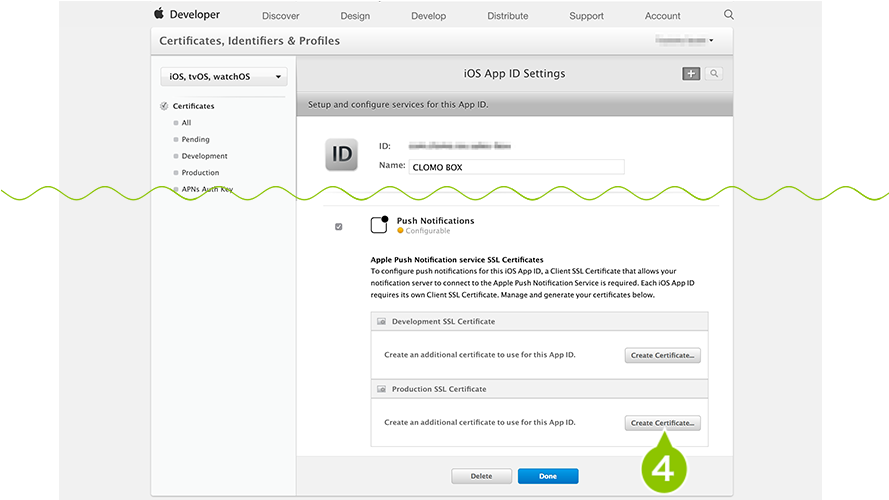Select All under Certificates
Viewport: 889px width, 500px height.
[x=187, y=122]
